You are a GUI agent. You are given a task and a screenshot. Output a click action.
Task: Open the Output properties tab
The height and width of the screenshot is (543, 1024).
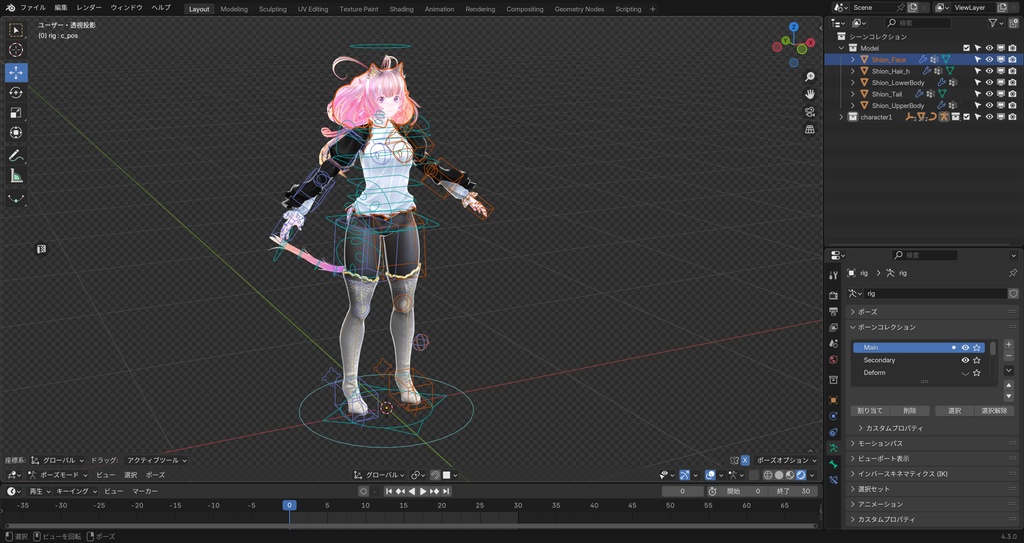point(833,312)
